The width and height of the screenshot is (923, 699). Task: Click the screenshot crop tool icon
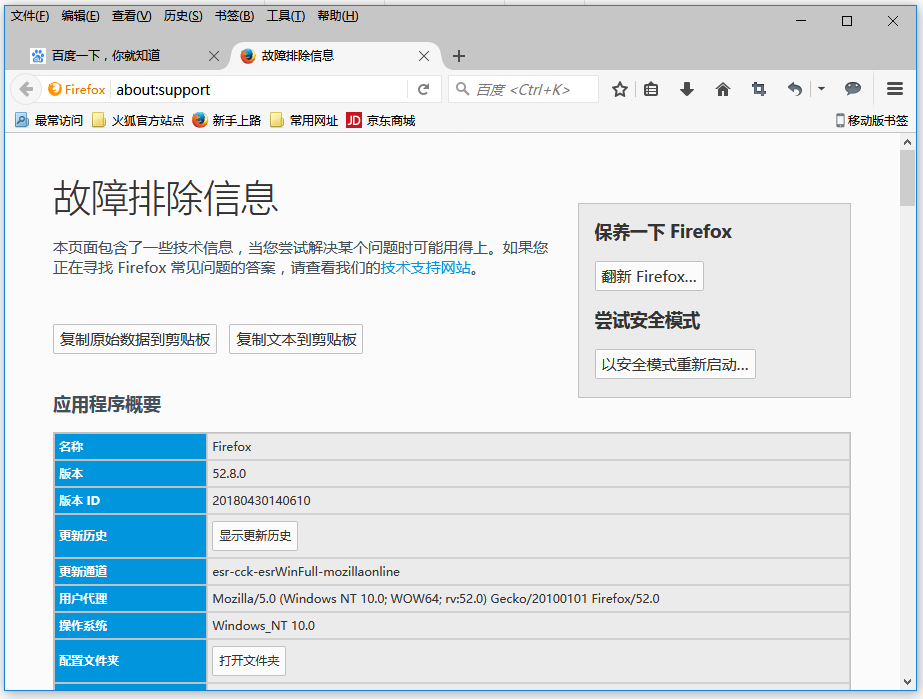[759, 89]
